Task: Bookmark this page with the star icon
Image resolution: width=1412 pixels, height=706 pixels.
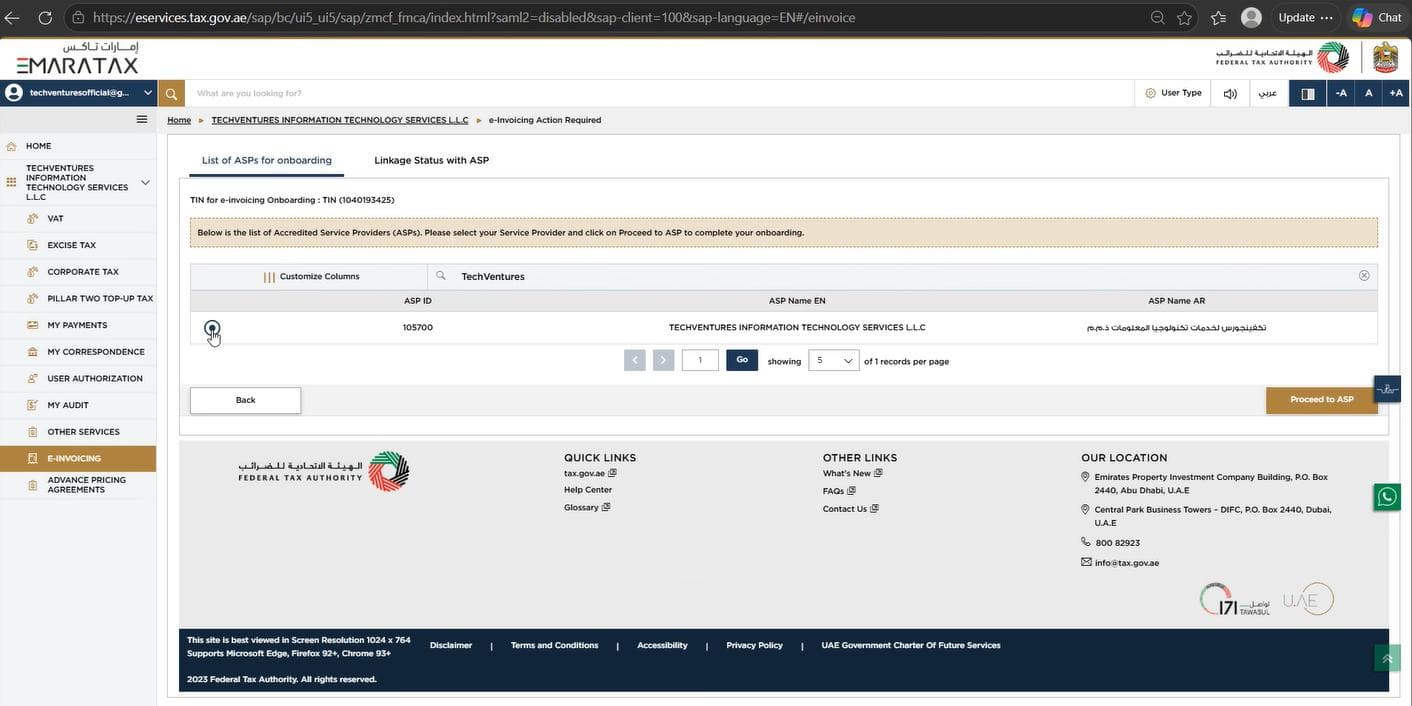Action: [x=1185, y=18]
